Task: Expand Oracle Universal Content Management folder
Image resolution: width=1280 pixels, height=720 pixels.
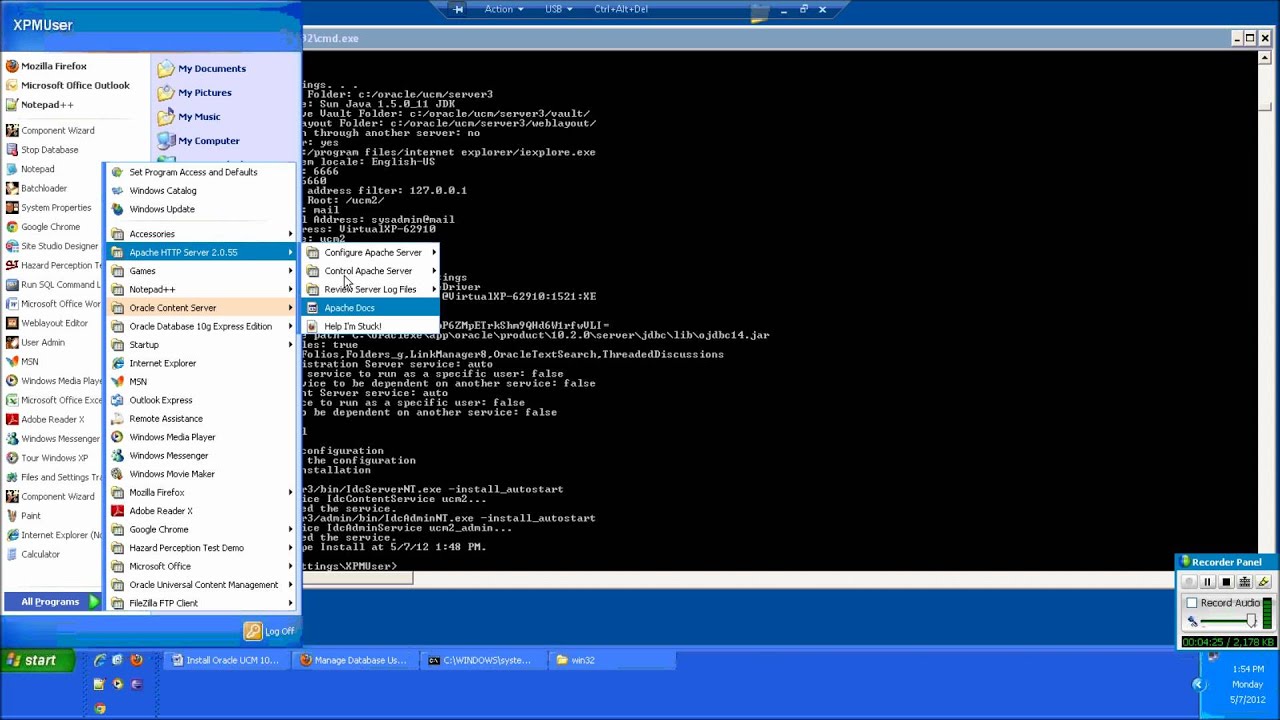Action: 202,585
